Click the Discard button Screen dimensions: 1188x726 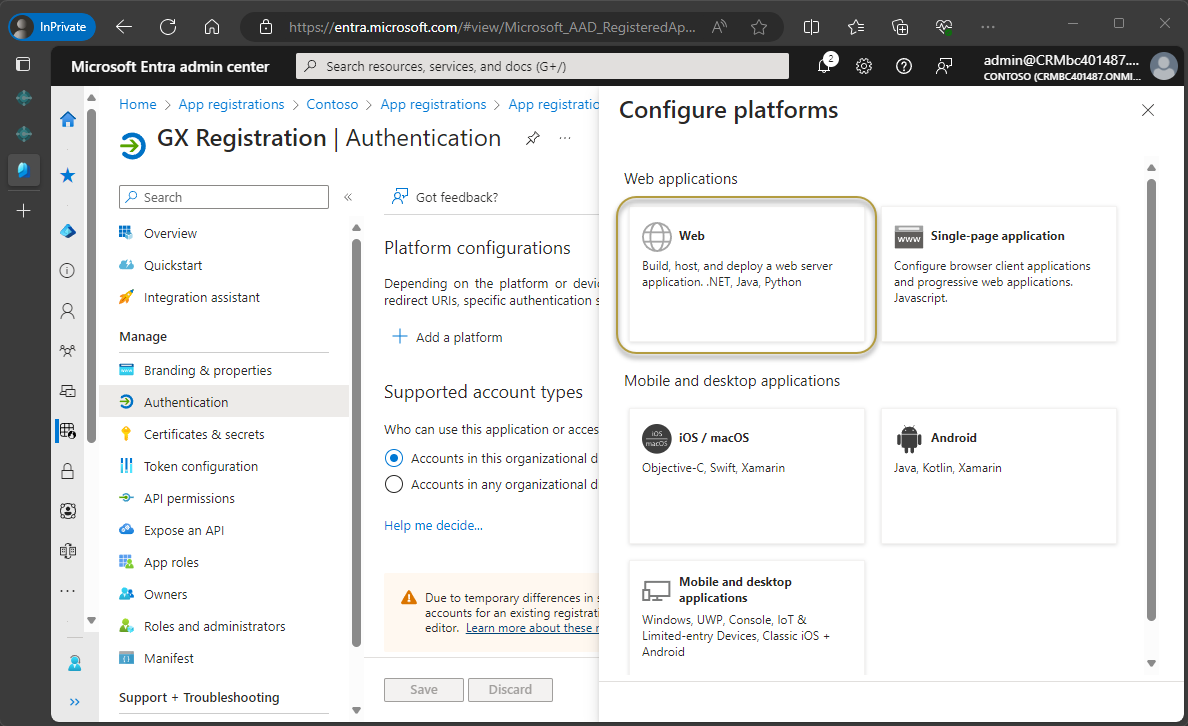coord(510,689)
